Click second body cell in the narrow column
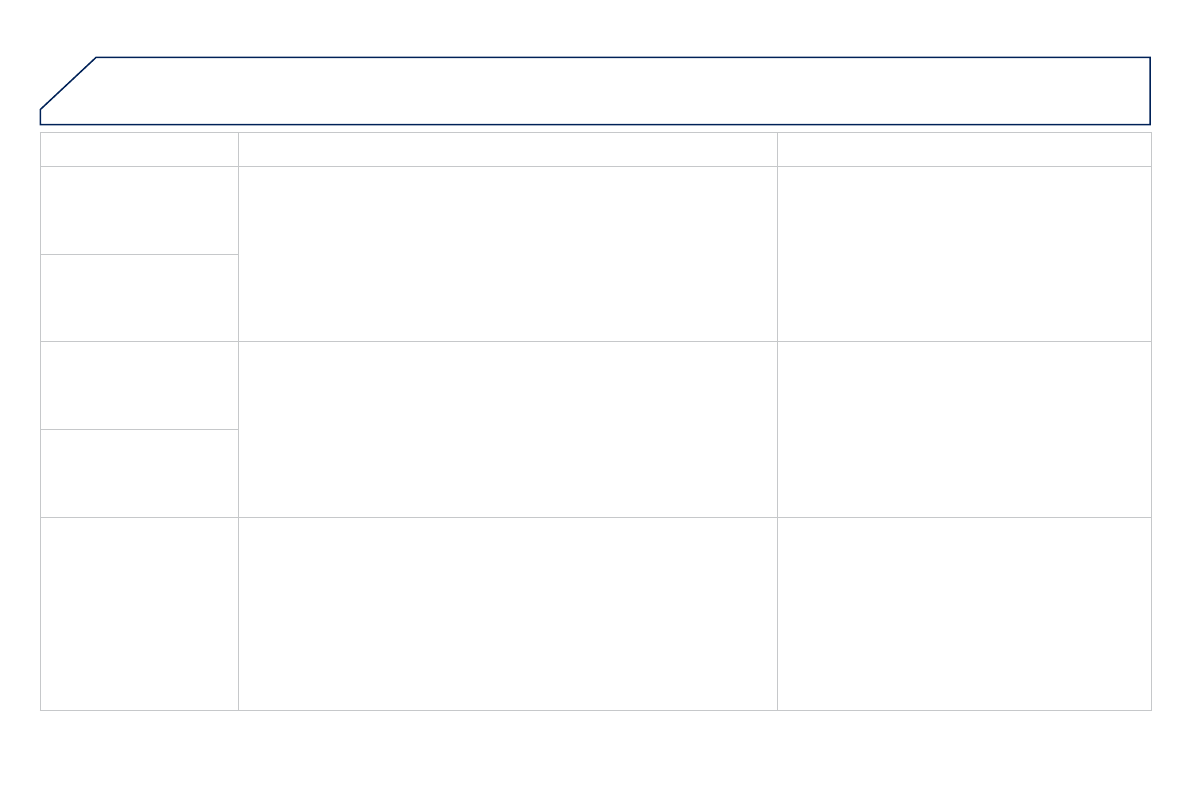The width and height of the screenshot is (1191, 794). click(x=139, y=298)
